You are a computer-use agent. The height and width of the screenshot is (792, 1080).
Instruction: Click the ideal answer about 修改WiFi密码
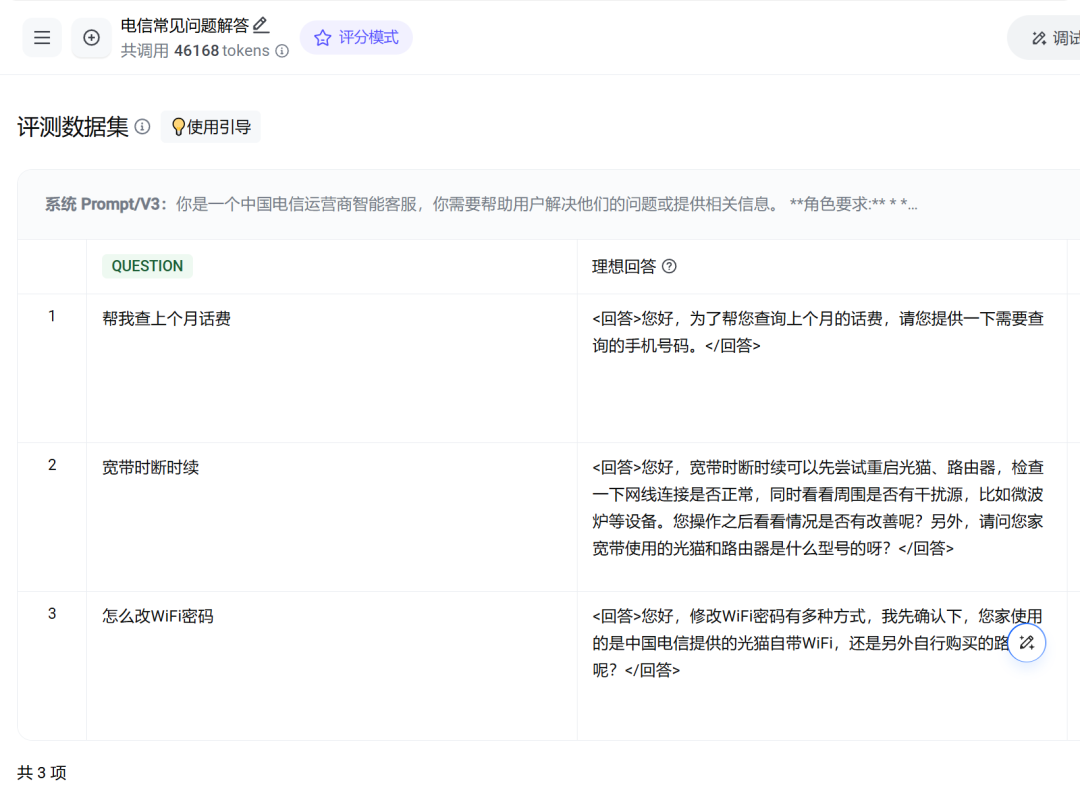[800, 643]
